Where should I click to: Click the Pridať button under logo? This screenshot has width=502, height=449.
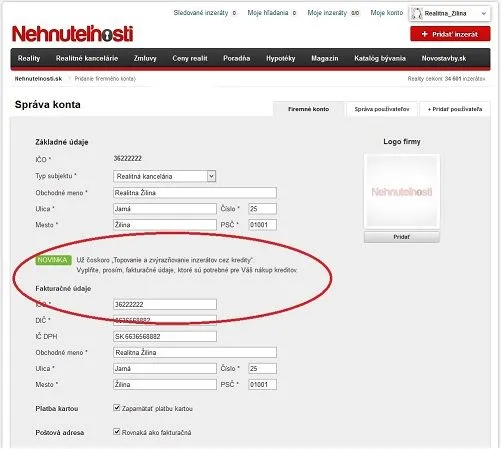click(x=401, y=237)
